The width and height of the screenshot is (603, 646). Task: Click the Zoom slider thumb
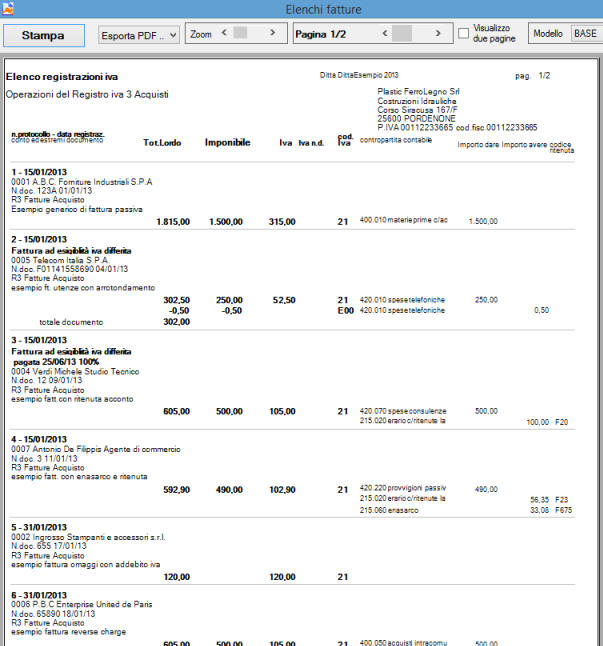[x=240, y=33]
